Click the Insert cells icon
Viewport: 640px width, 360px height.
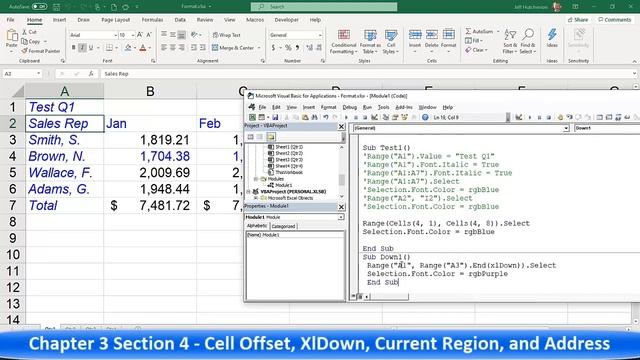coord(415,35)
